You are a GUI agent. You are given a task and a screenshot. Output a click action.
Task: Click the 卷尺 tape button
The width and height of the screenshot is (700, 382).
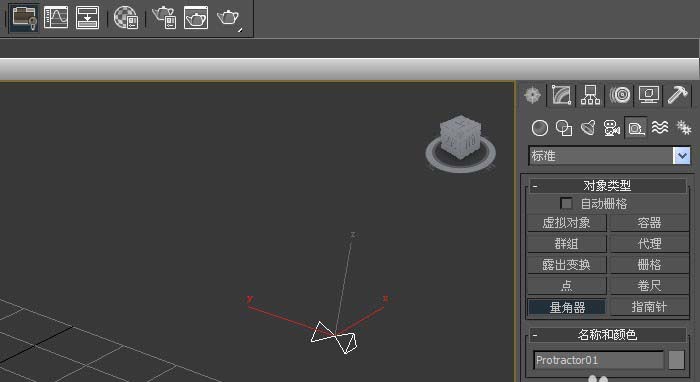click(x=649, y=286)
